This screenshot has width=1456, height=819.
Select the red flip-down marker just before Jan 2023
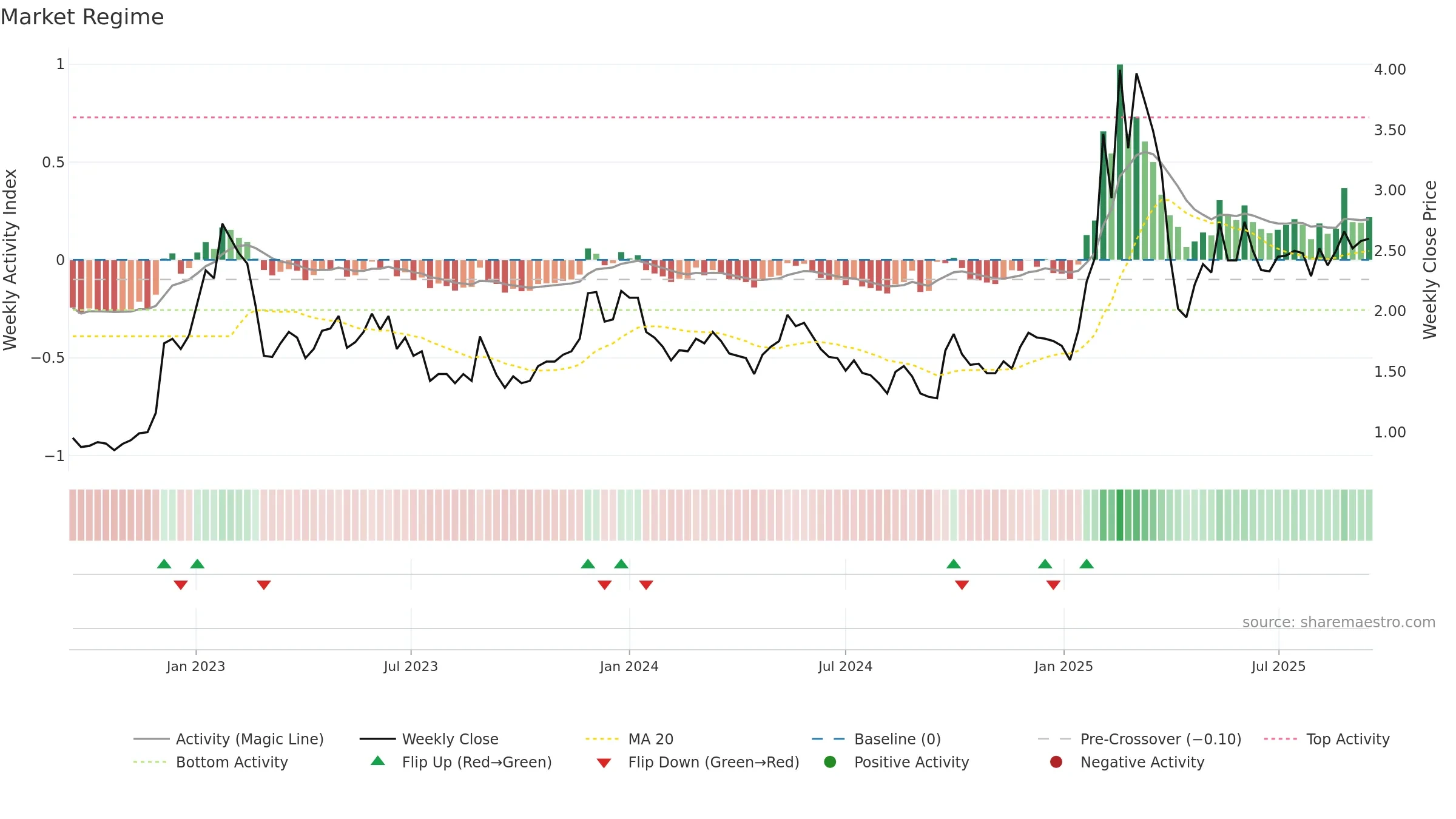pyautogui.click(x=181, y=585)
